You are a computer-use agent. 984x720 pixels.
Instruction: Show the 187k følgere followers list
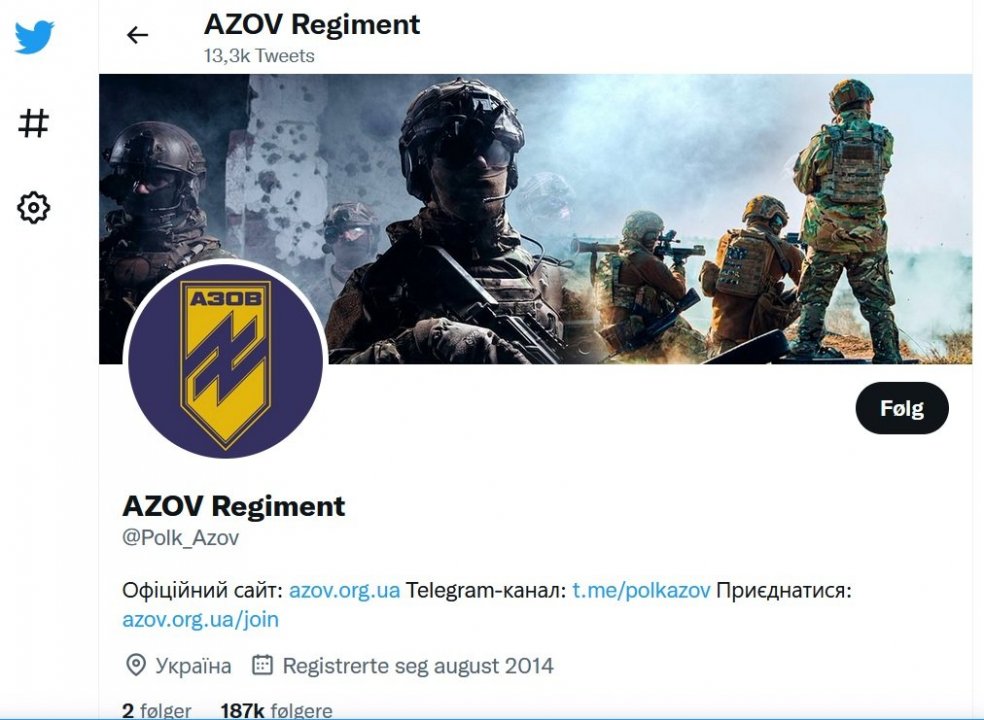[x=276, y=711]
